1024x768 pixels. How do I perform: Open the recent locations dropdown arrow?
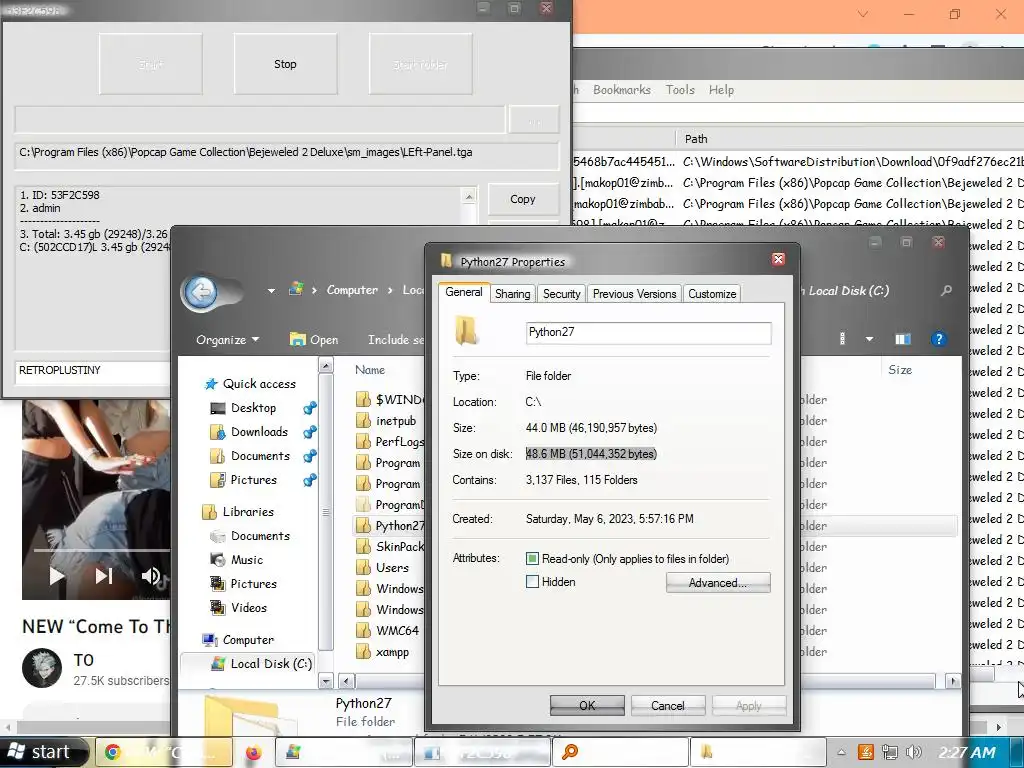[x=271, y=291]
